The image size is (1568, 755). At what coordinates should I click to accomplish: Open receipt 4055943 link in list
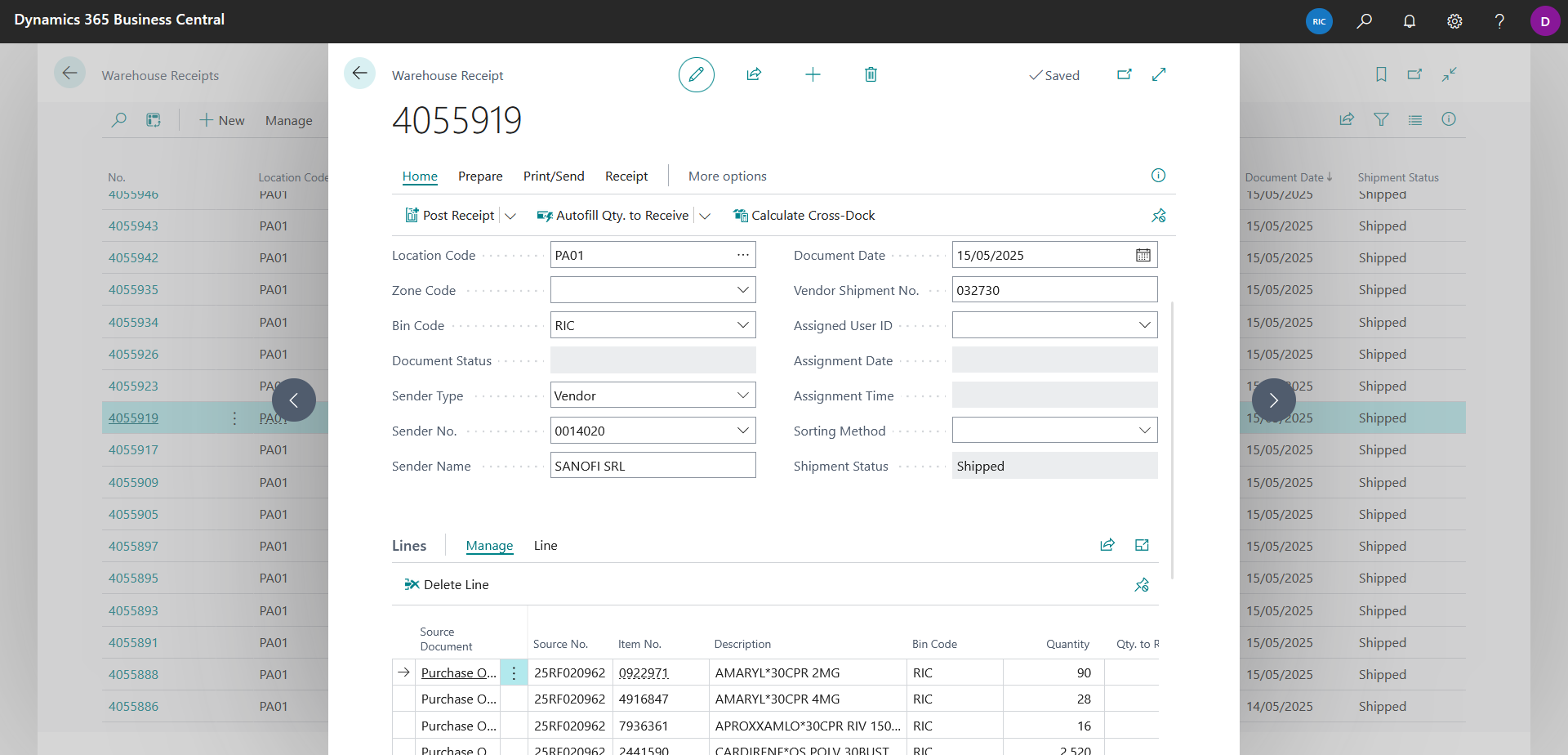coord(133,226)
